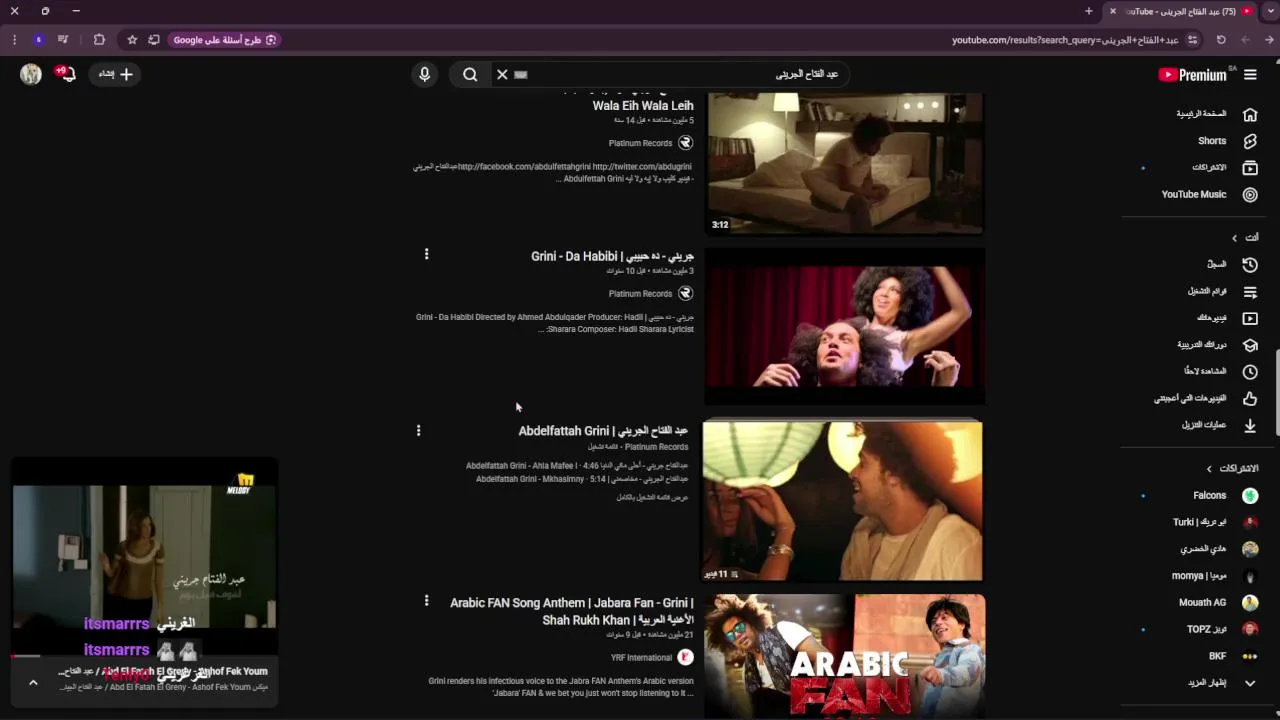
Task: Open watch History (السجل)
Action: [x=1230, y=265]
